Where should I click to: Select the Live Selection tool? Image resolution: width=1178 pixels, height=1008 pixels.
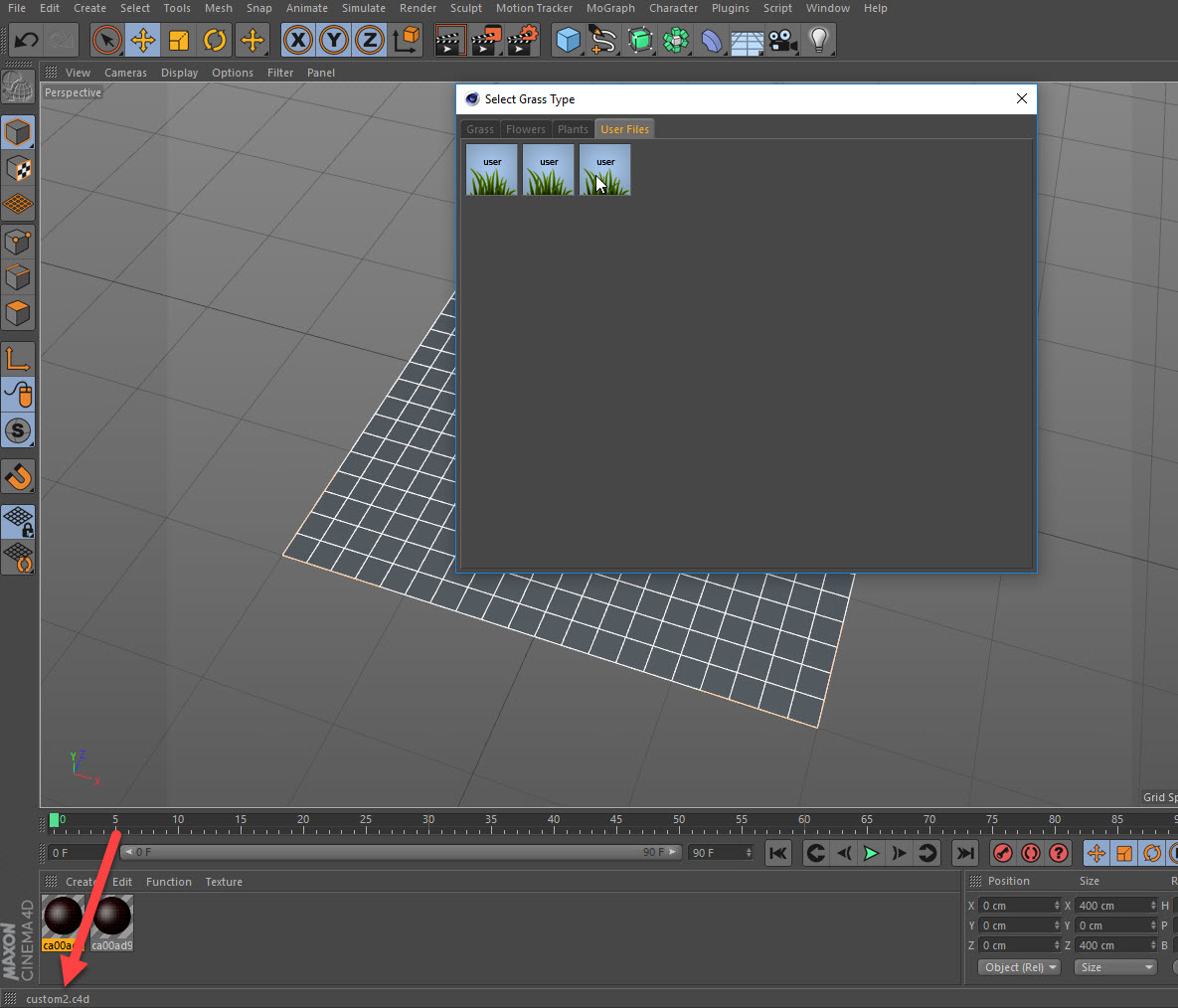click(106, 40)
